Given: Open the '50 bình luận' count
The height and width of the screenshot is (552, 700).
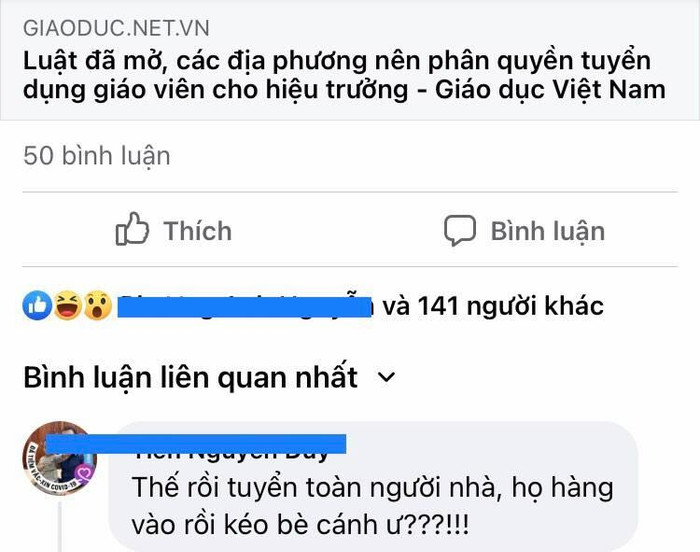Looking at the screenshot, I should [x=97, y=156].
